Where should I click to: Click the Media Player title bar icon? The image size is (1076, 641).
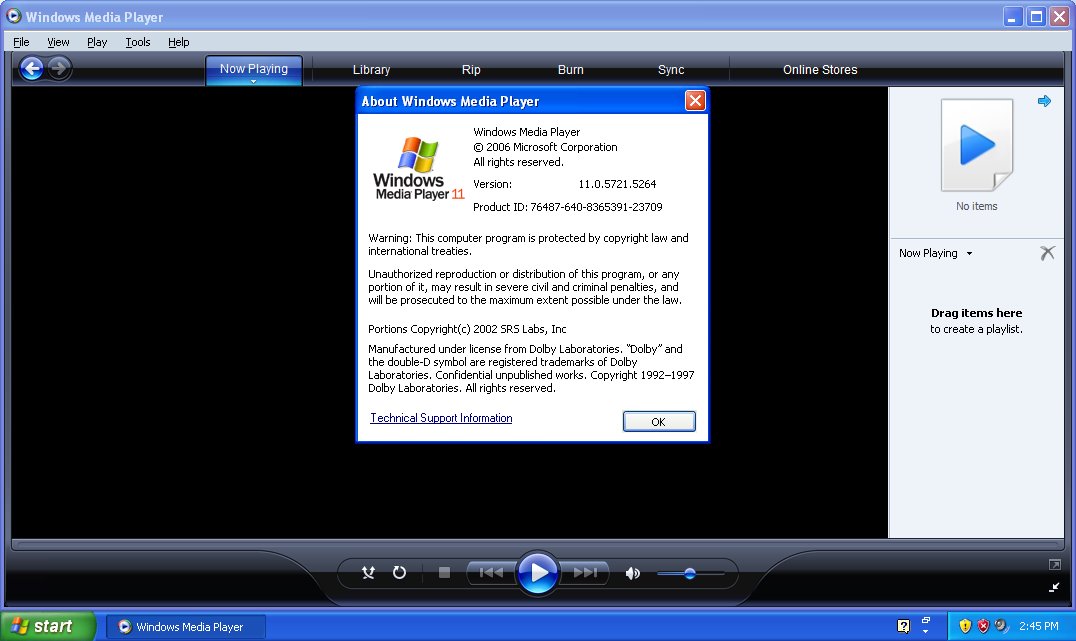pos(13,16)
